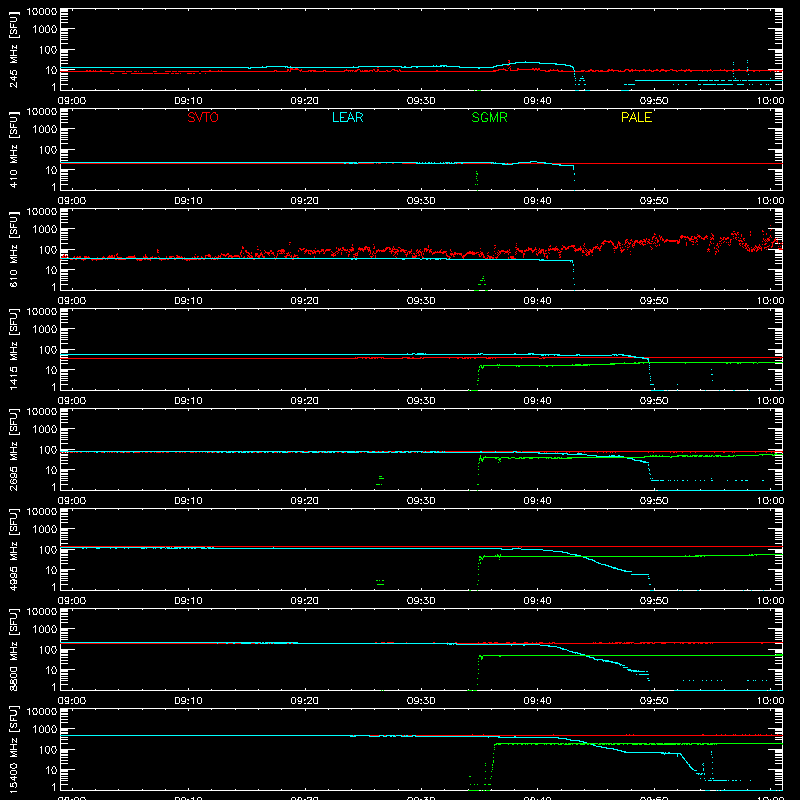
Task: Select the '15400 MHz [SFU]' axis label
Action: (13, 749)
